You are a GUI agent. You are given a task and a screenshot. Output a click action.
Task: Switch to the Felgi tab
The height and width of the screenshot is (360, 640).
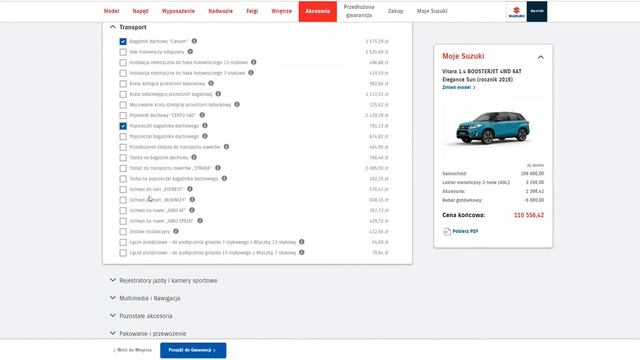(252, 11)
